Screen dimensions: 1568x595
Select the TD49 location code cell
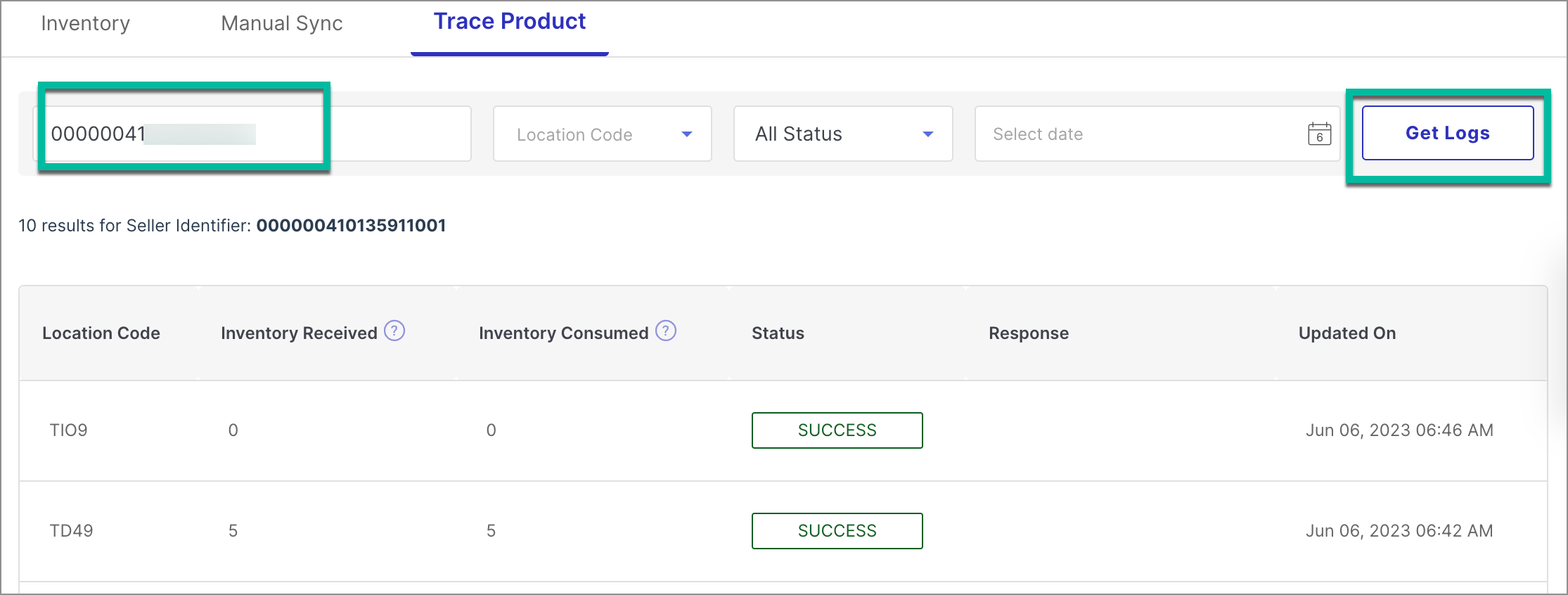(71, 530)
